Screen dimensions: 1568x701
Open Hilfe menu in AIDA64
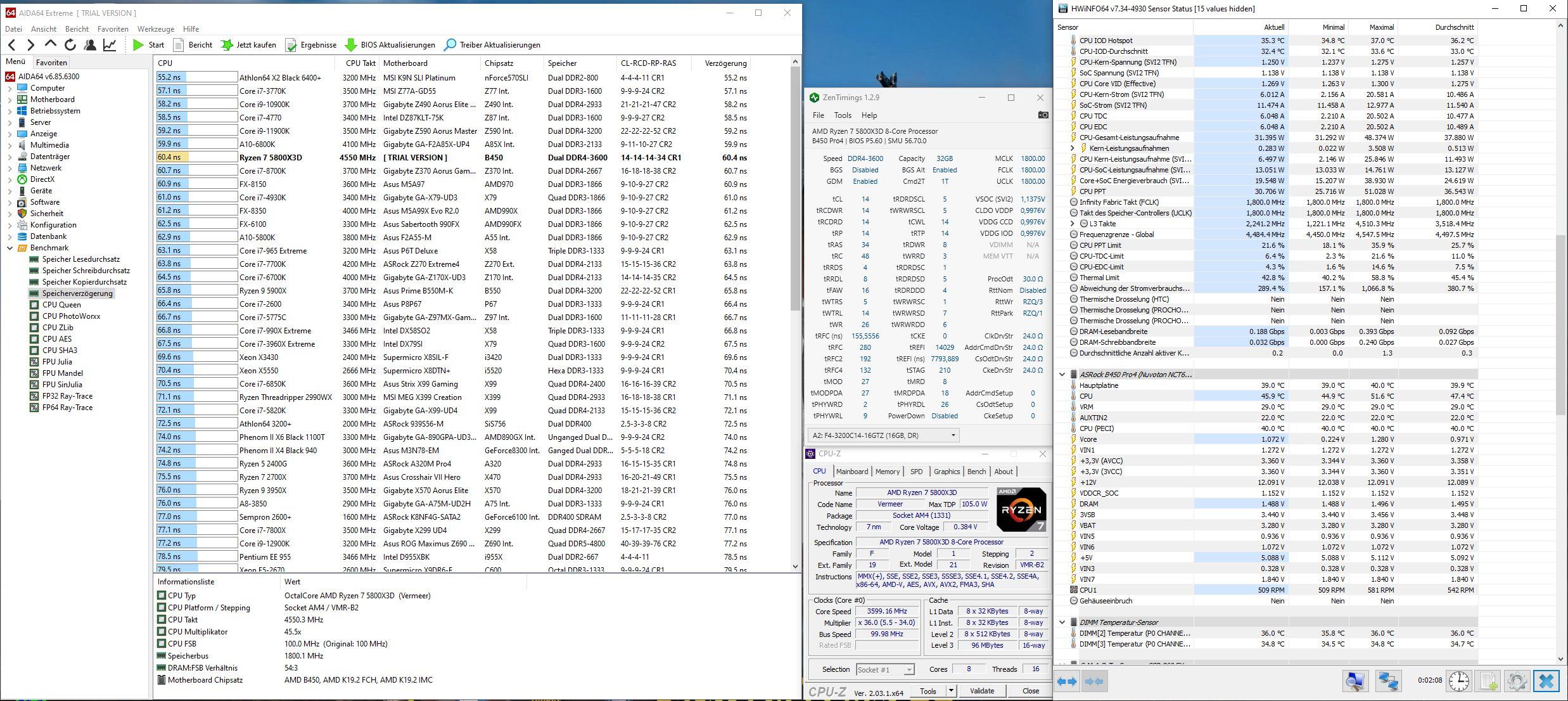pyautogui.click(x=191, y=29)
